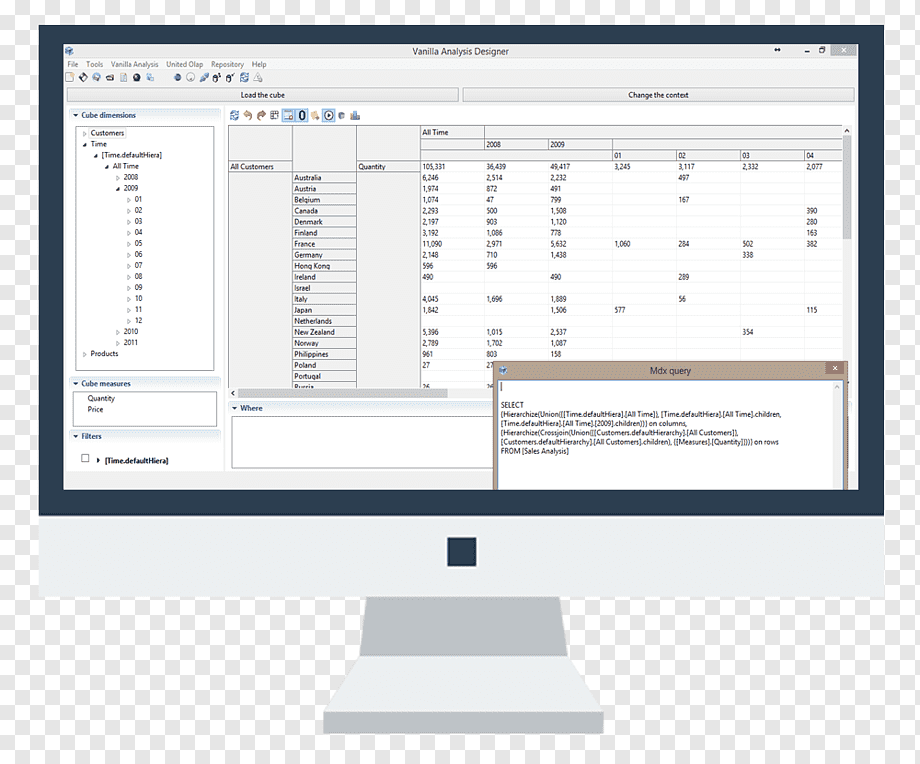920x764 pixels.
Task: Collapse the Filters section
Action: (76, 436)
